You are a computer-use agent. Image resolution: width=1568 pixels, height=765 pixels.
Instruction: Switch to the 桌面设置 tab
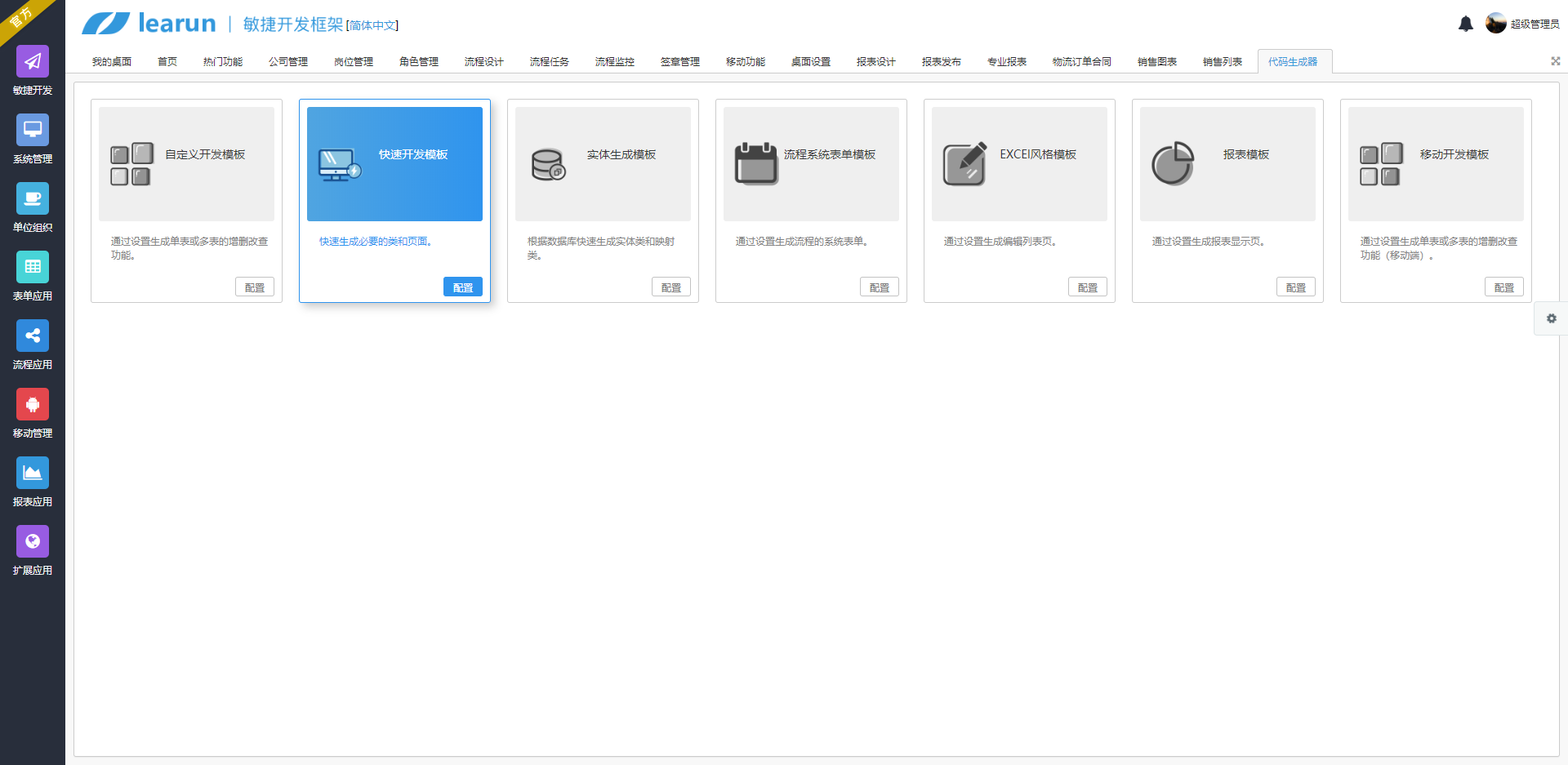tap(811, 62)
